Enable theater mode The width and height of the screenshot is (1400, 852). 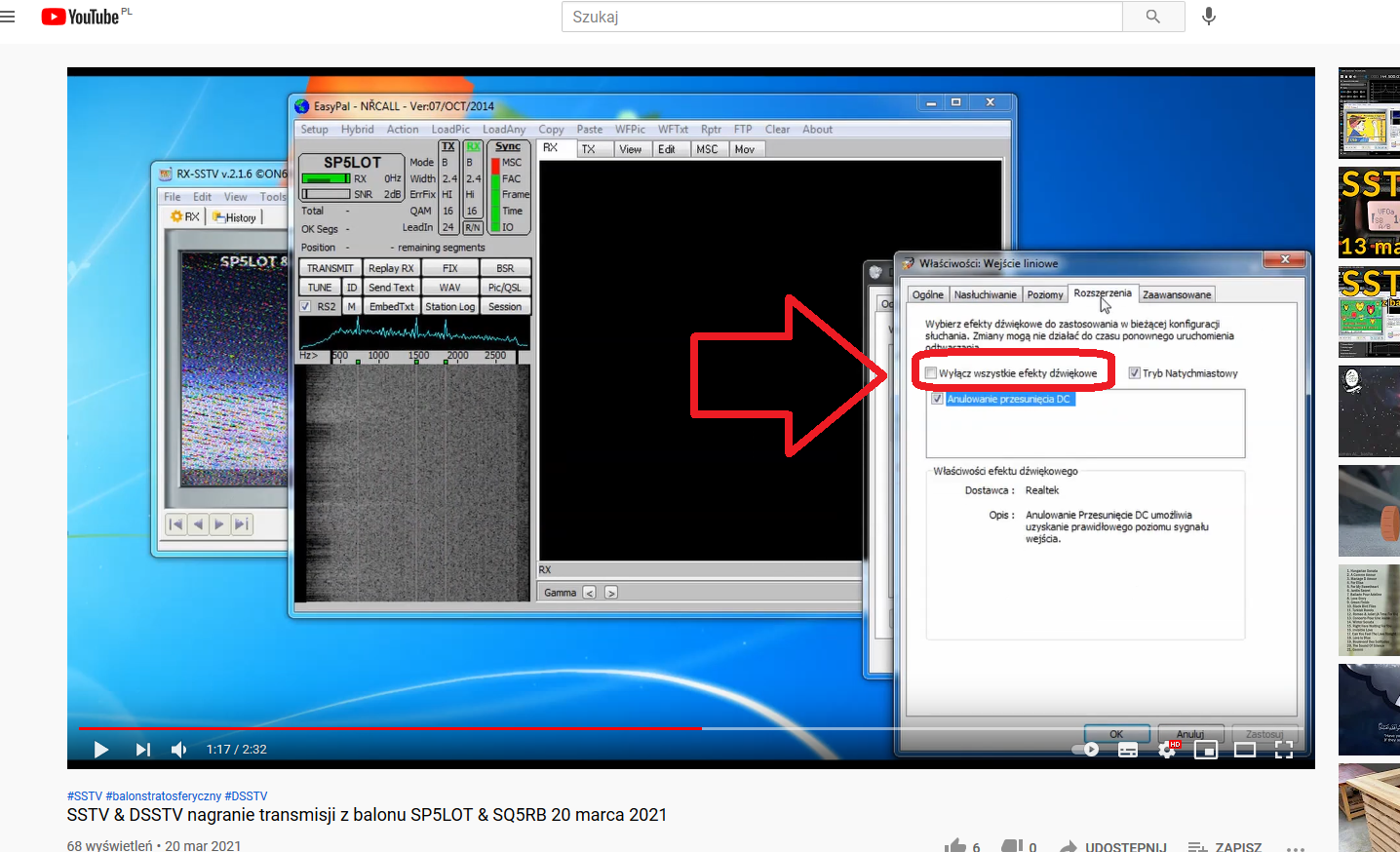pos(1245,750)
